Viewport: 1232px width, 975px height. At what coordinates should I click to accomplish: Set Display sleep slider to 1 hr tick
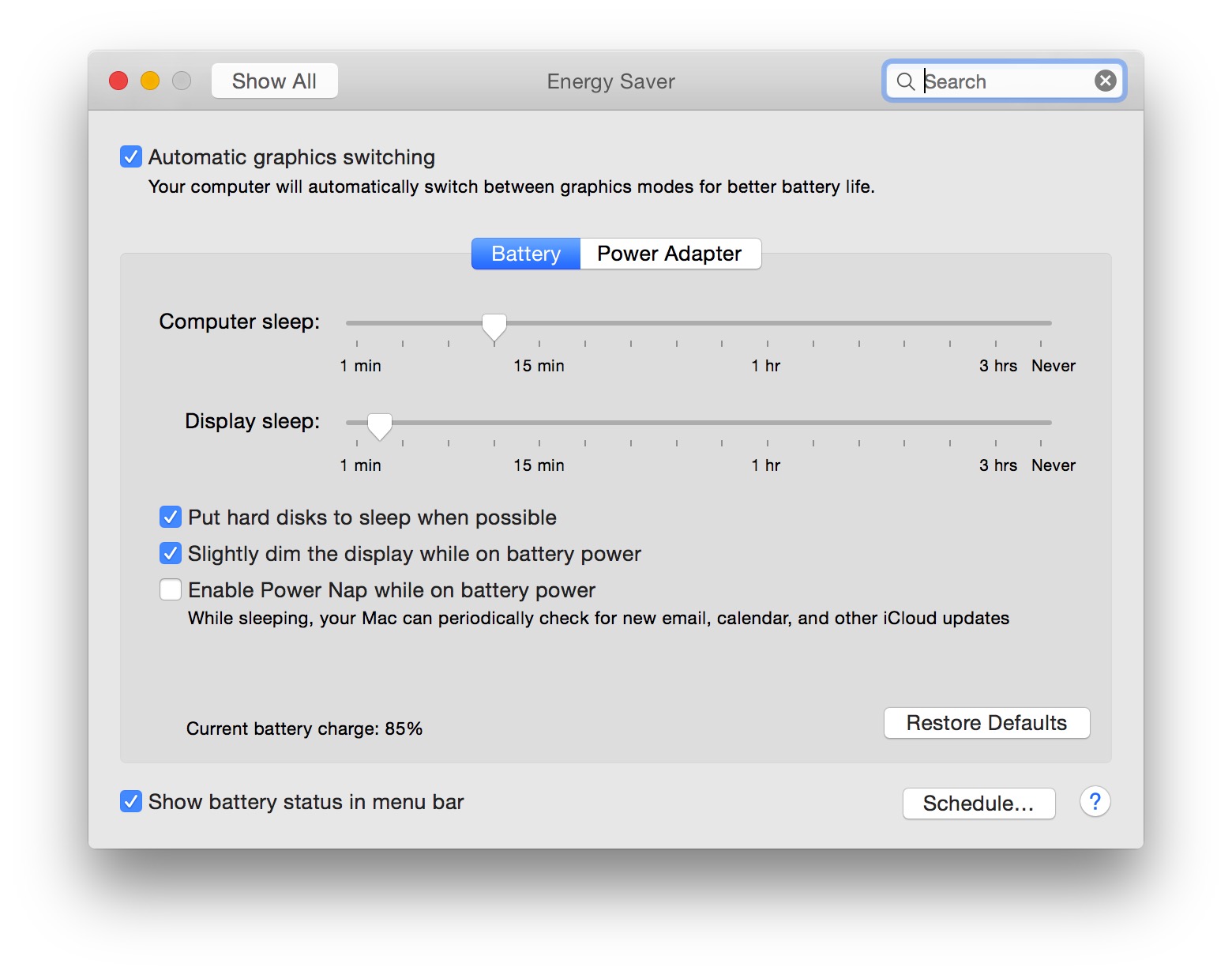click(767, 423)
